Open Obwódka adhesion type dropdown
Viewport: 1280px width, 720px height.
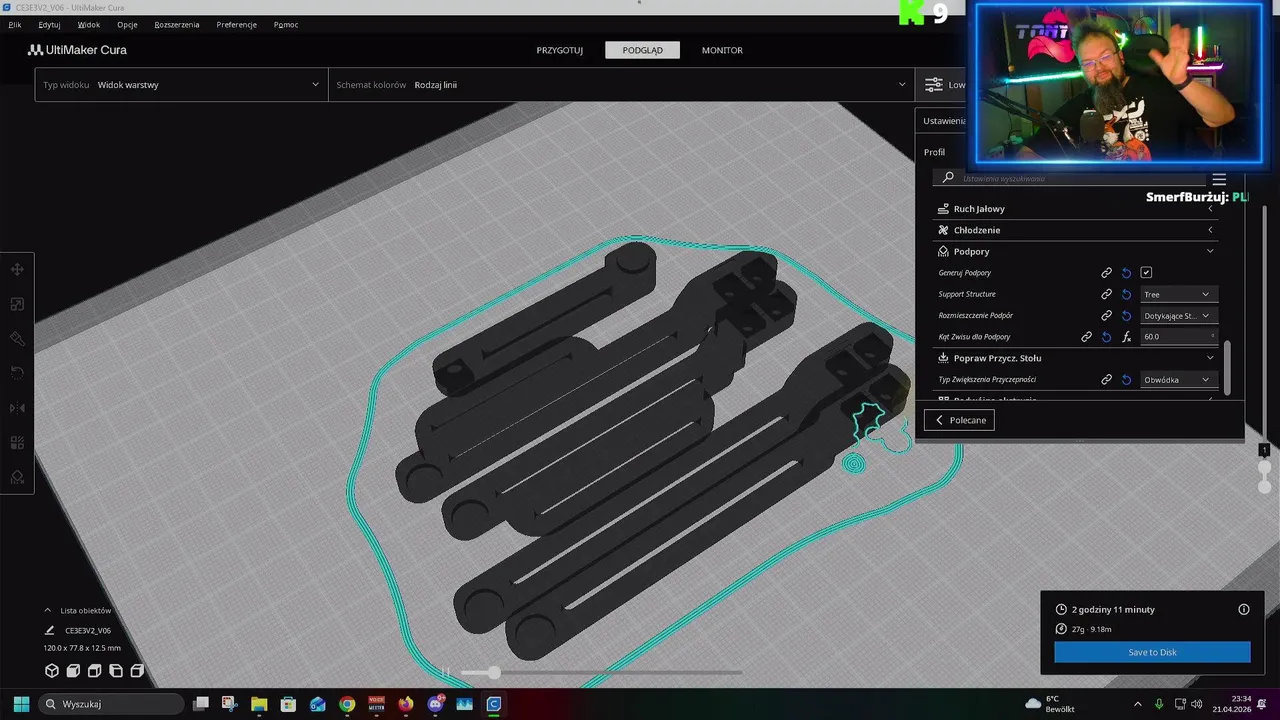click(x=1177, y=380)
